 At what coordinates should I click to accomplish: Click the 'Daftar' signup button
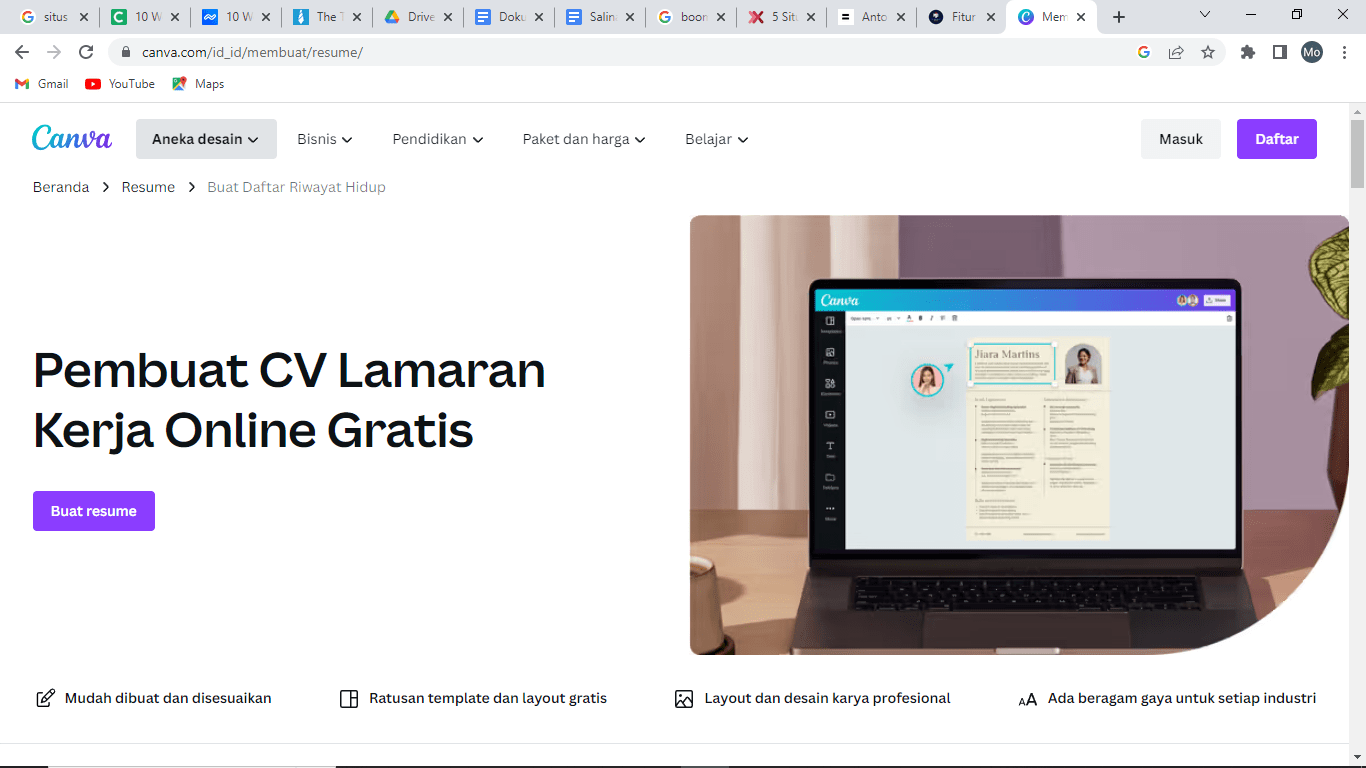1277,138
